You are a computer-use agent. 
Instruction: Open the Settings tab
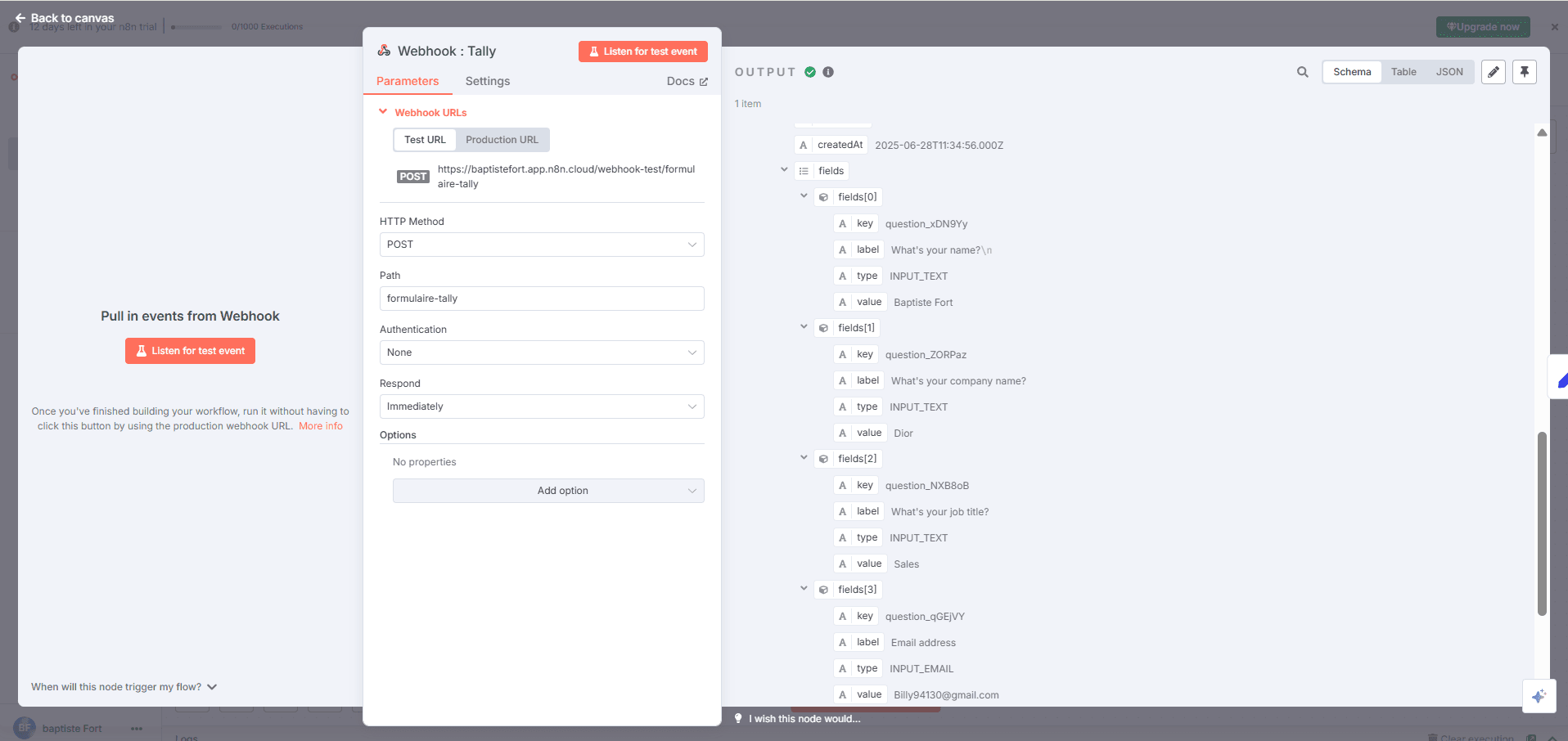(x=488, y=81)
